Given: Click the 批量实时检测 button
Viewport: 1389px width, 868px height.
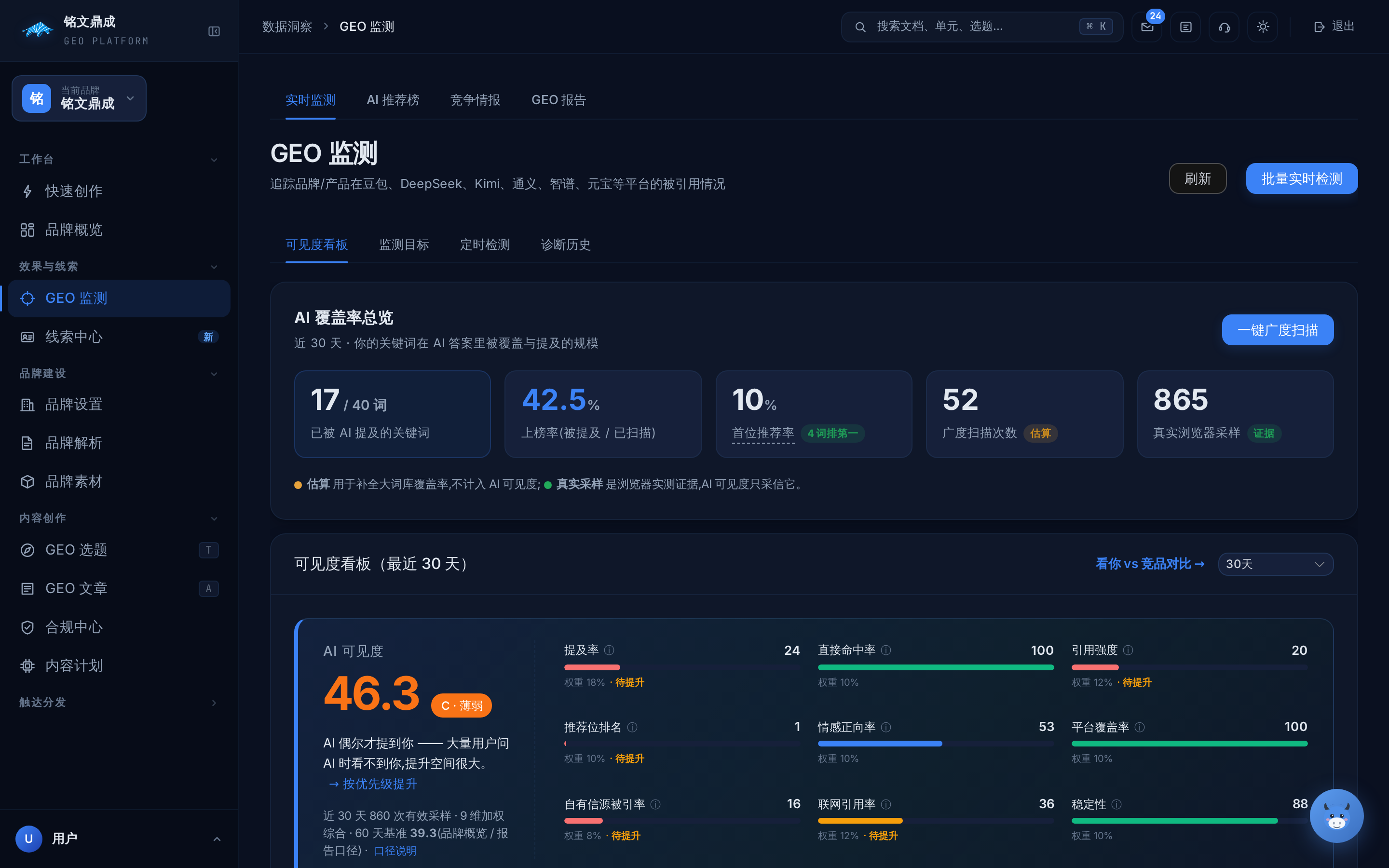Looking at the screenshot, I should (1302, 178).
